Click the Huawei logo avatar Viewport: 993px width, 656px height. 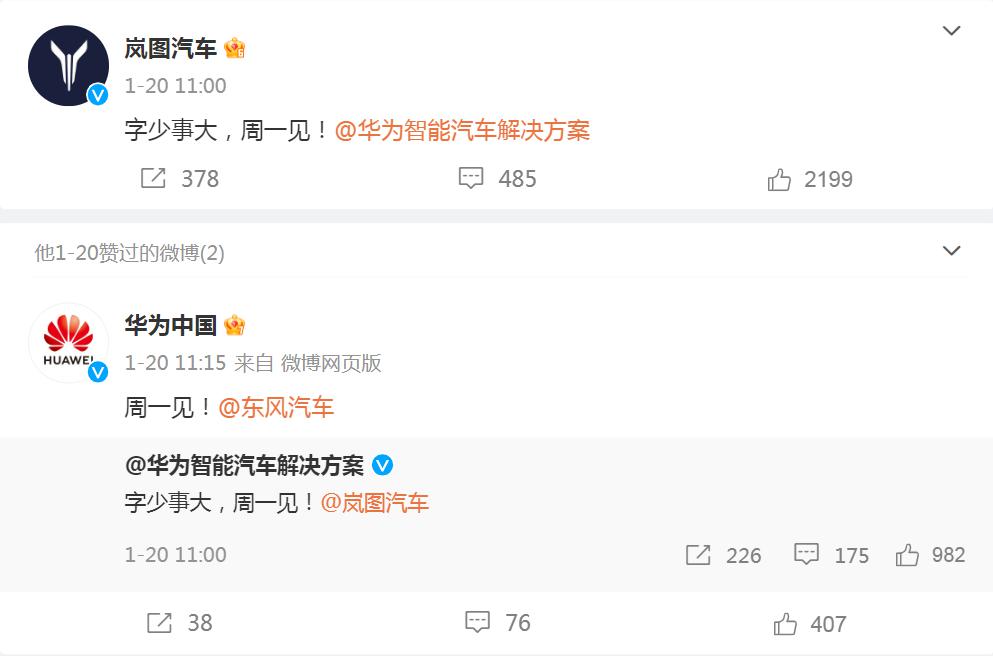tap(68, 342)
